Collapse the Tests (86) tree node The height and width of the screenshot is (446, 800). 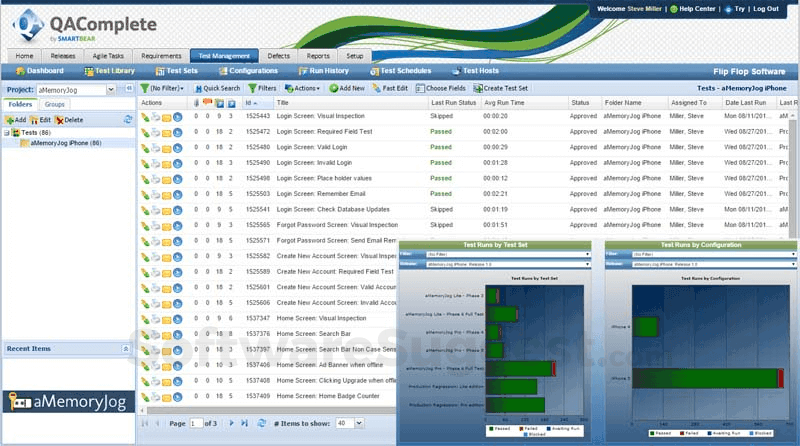coord(7,133)
